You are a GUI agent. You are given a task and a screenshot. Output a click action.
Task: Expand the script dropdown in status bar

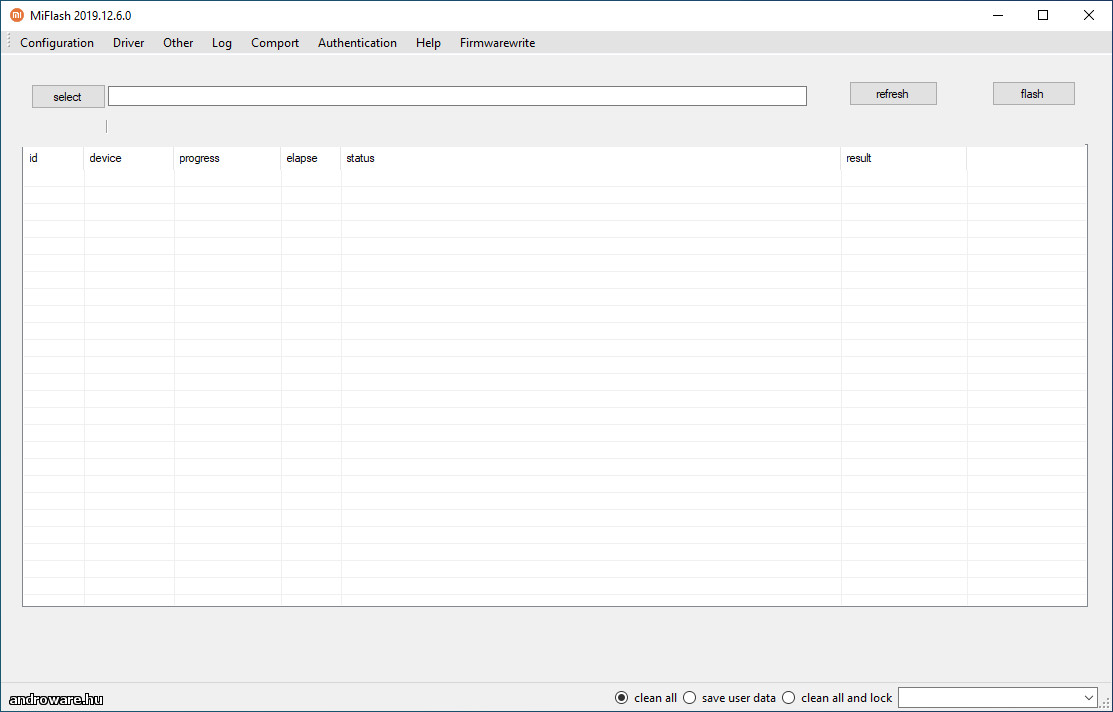pos(1090,698)
